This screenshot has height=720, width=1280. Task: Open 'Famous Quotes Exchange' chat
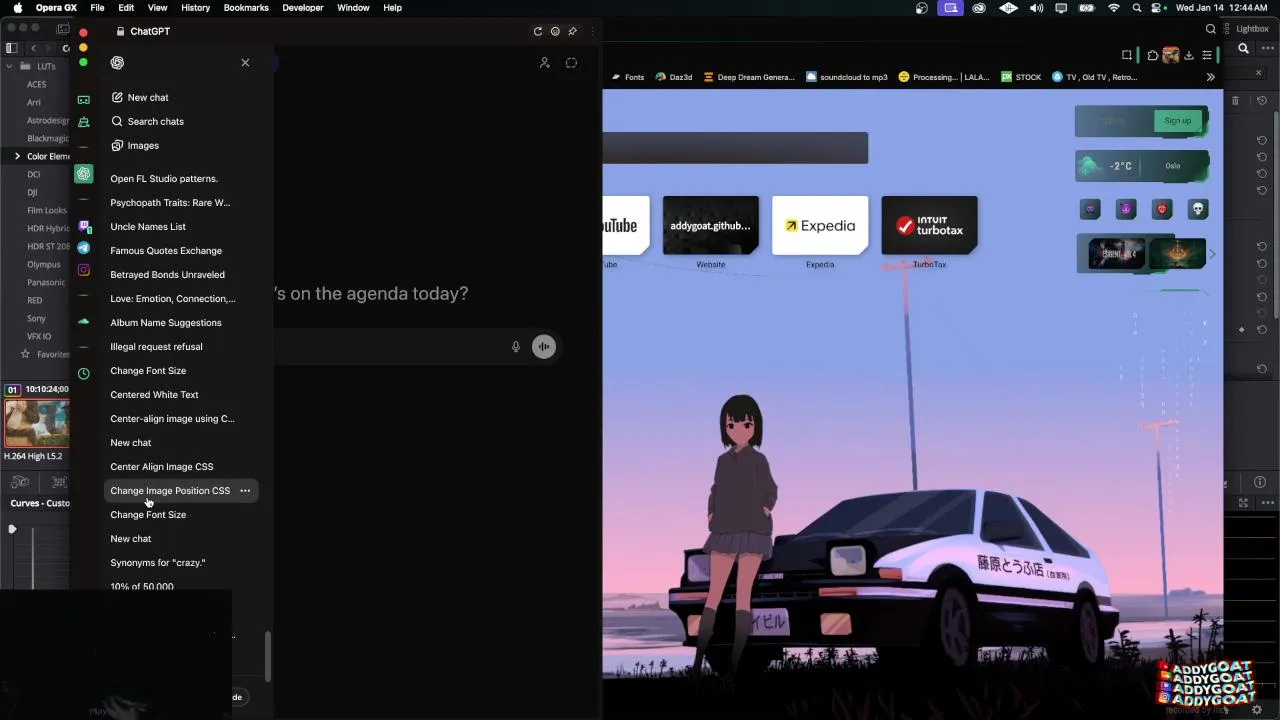166,251
